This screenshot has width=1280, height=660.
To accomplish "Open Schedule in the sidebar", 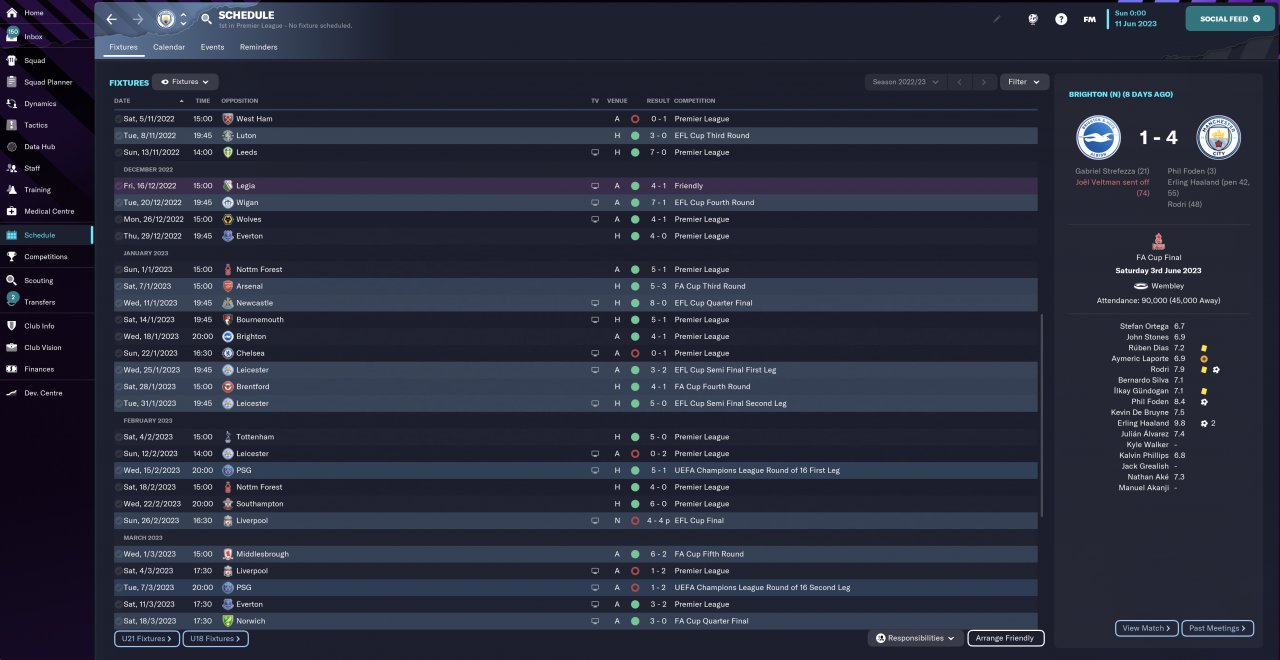I will [40, 235].
